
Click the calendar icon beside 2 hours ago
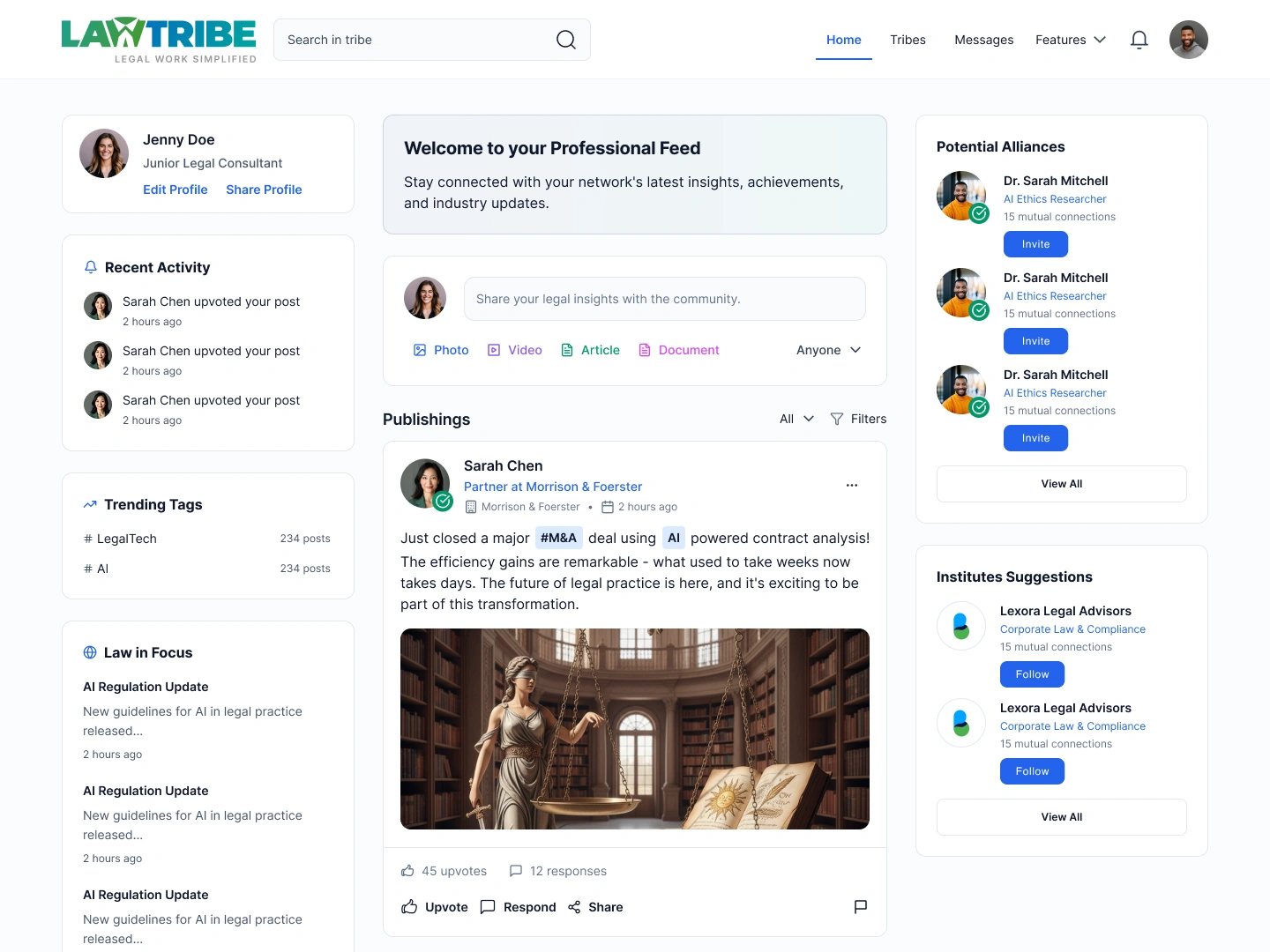coord(608,507)
